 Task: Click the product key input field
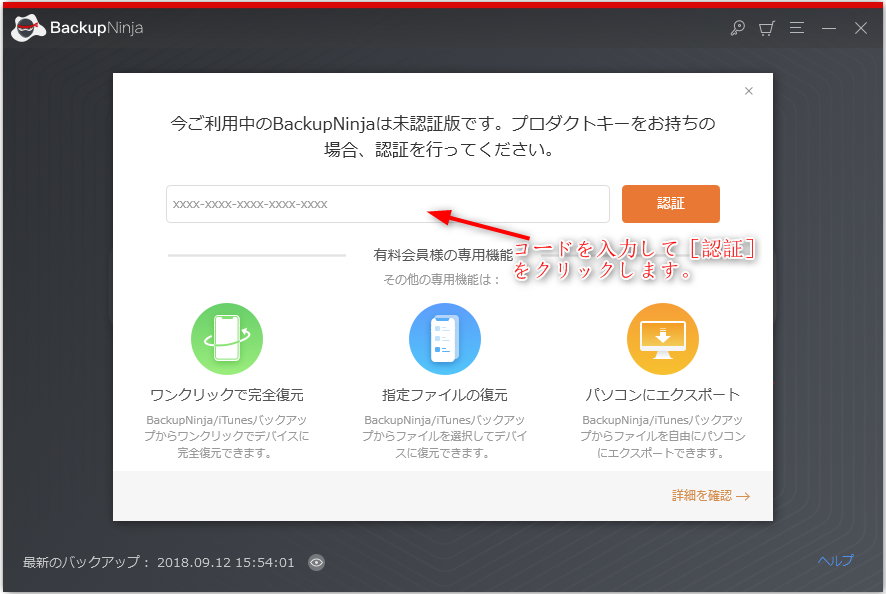388,204
